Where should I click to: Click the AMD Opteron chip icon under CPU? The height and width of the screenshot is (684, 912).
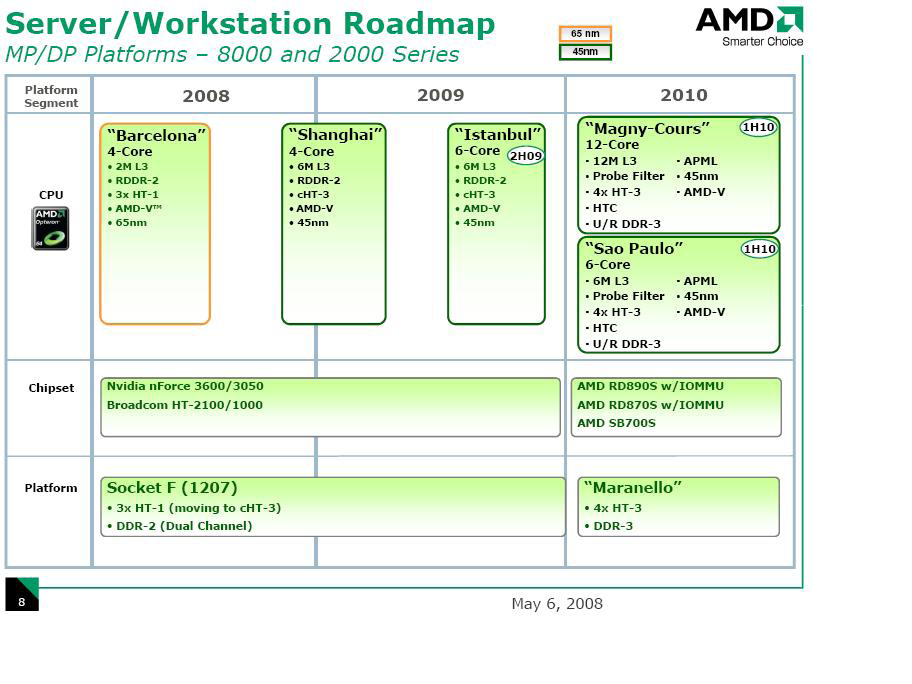point(50,229)
